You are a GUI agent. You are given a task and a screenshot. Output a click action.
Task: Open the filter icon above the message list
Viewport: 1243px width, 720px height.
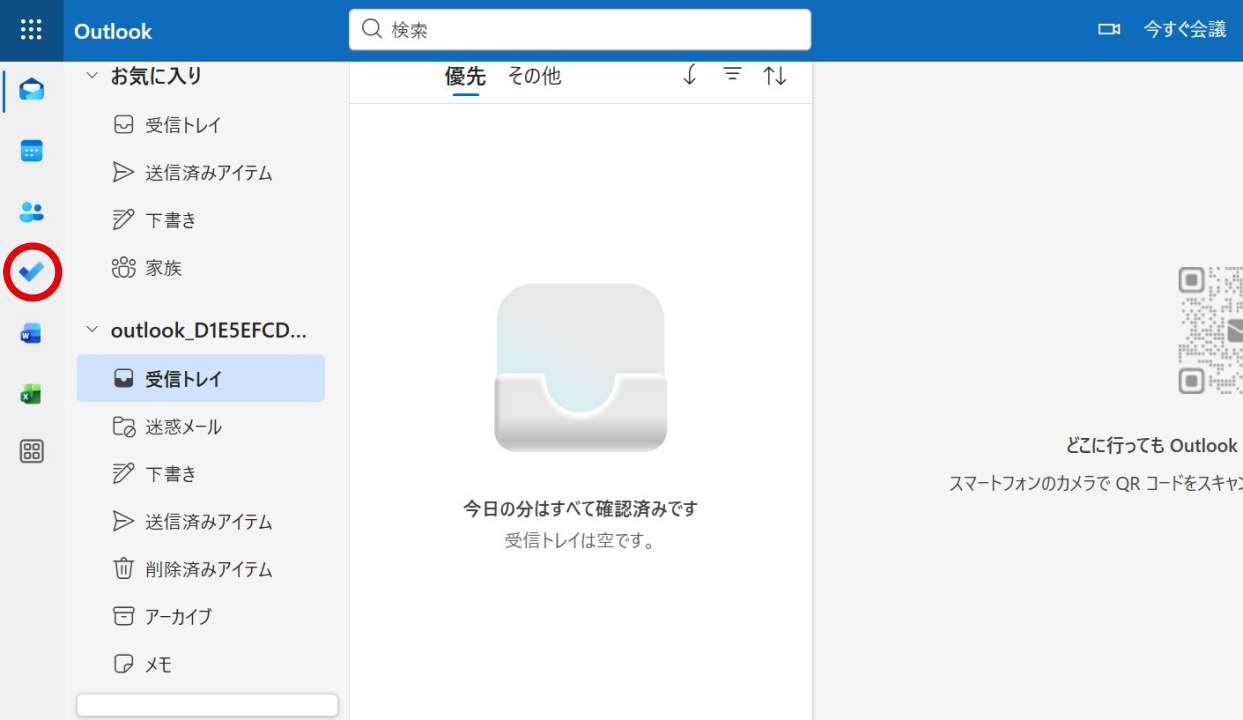(x=732, y=74)
